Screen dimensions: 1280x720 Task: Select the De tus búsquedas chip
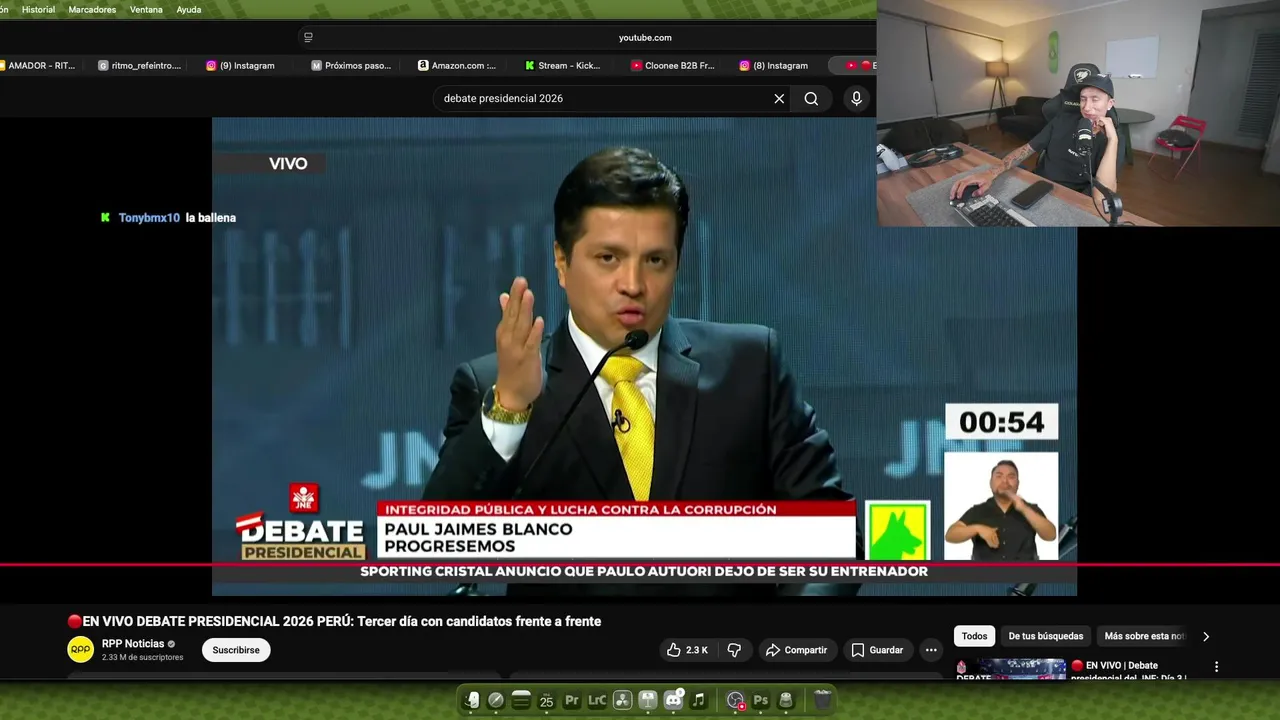tap(1045, 636)
